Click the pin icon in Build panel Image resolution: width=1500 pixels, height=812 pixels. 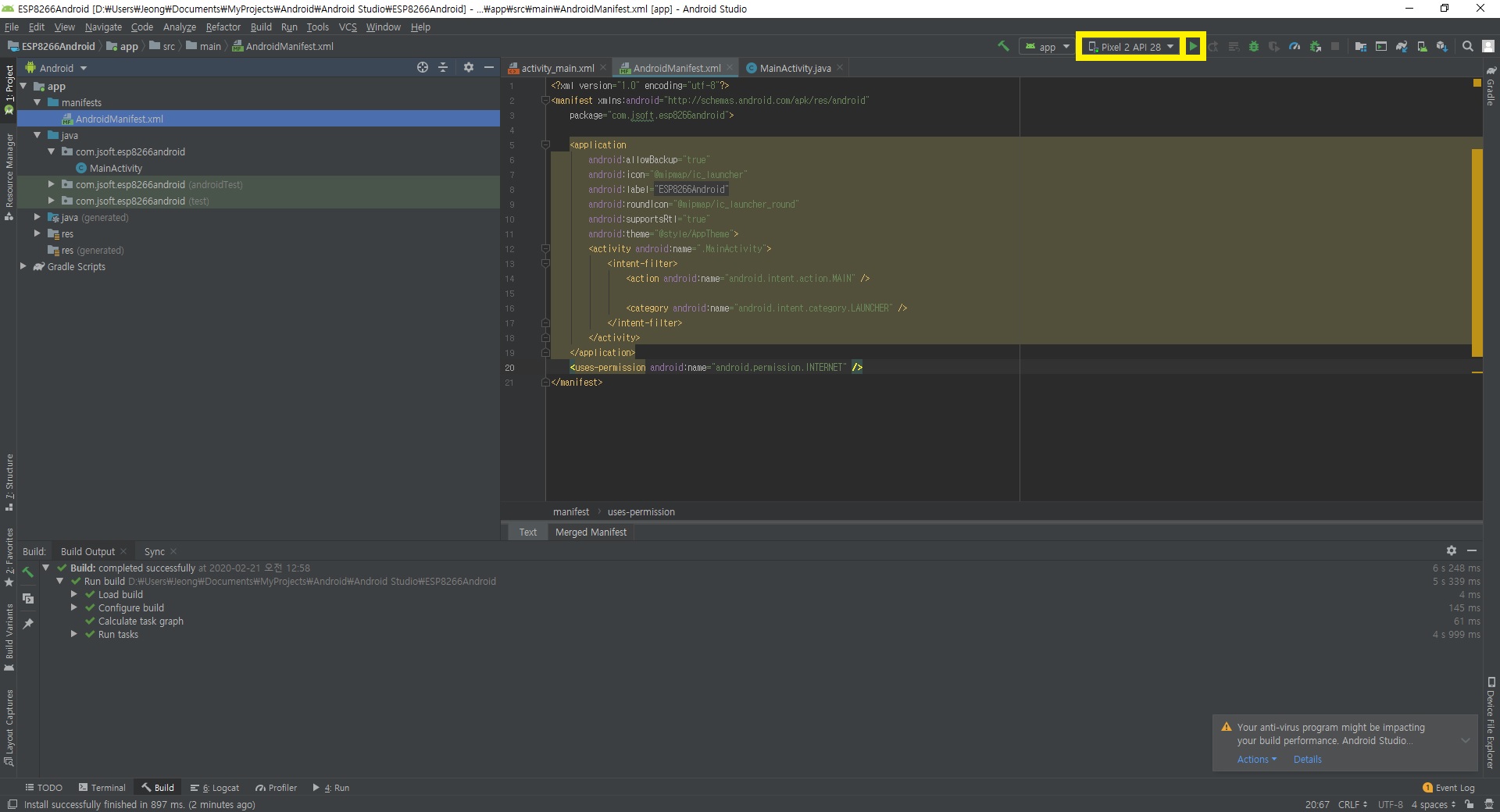[28, 624]
